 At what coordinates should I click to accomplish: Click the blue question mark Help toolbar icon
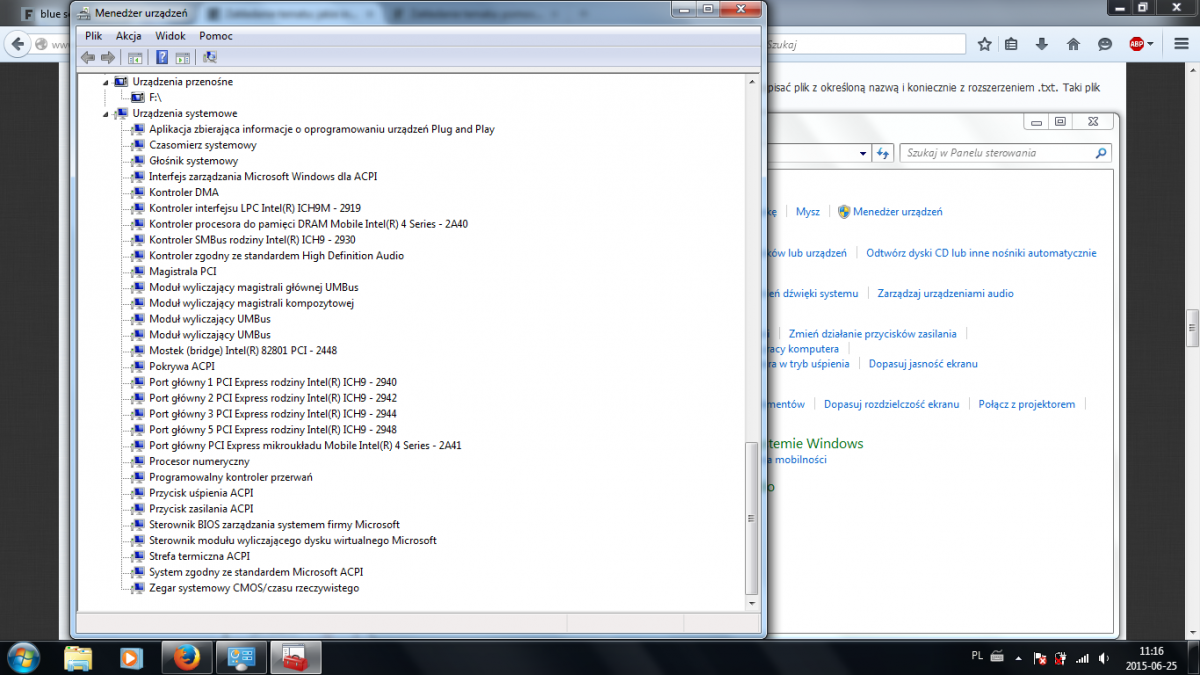[x=161, y=57]
